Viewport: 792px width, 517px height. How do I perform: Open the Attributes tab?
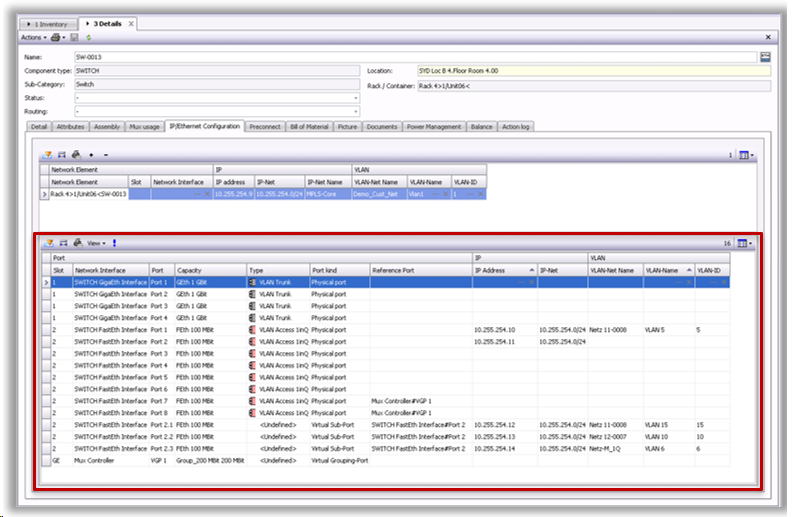tap(71, 127)
